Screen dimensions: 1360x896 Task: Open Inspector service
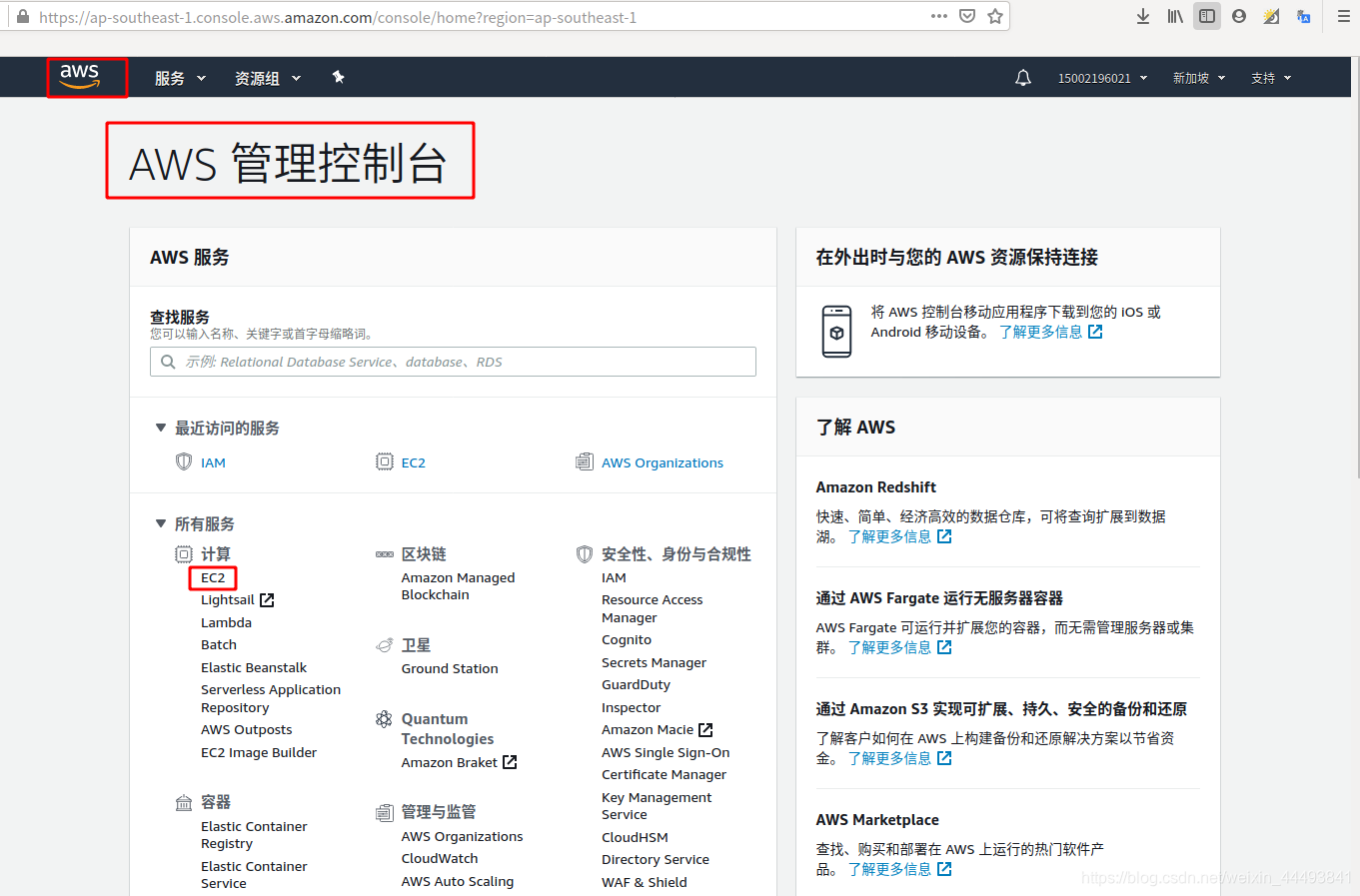tap(631, 707)
